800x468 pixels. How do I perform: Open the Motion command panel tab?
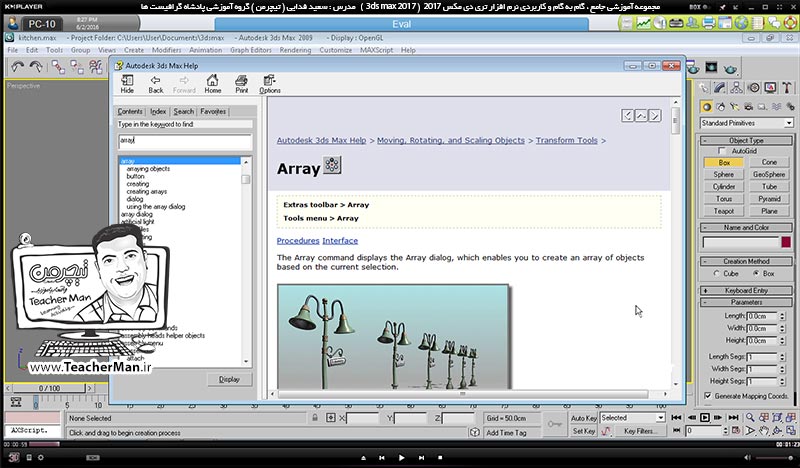point(754,88)
